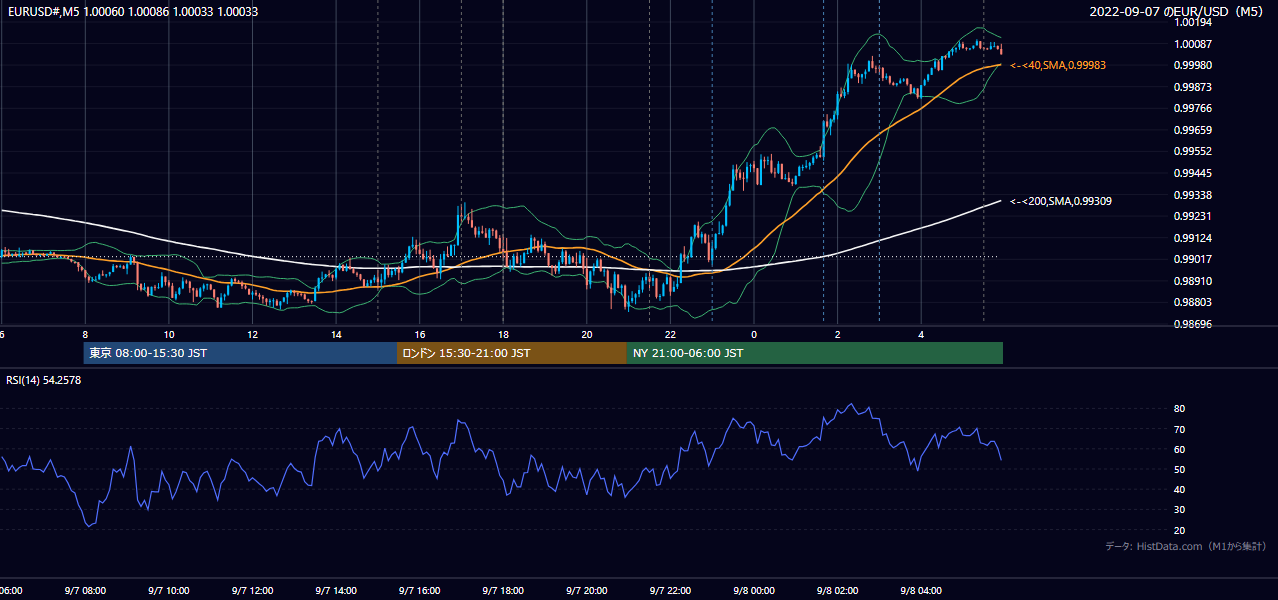
Task: Click the 9/8 02:00 time label
Action: [837, 590]
